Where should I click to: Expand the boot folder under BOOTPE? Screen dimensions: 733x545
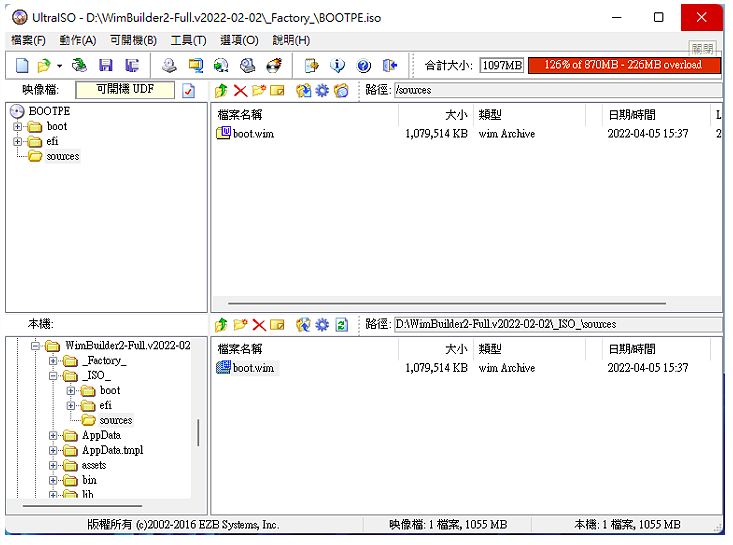(18, 127)
